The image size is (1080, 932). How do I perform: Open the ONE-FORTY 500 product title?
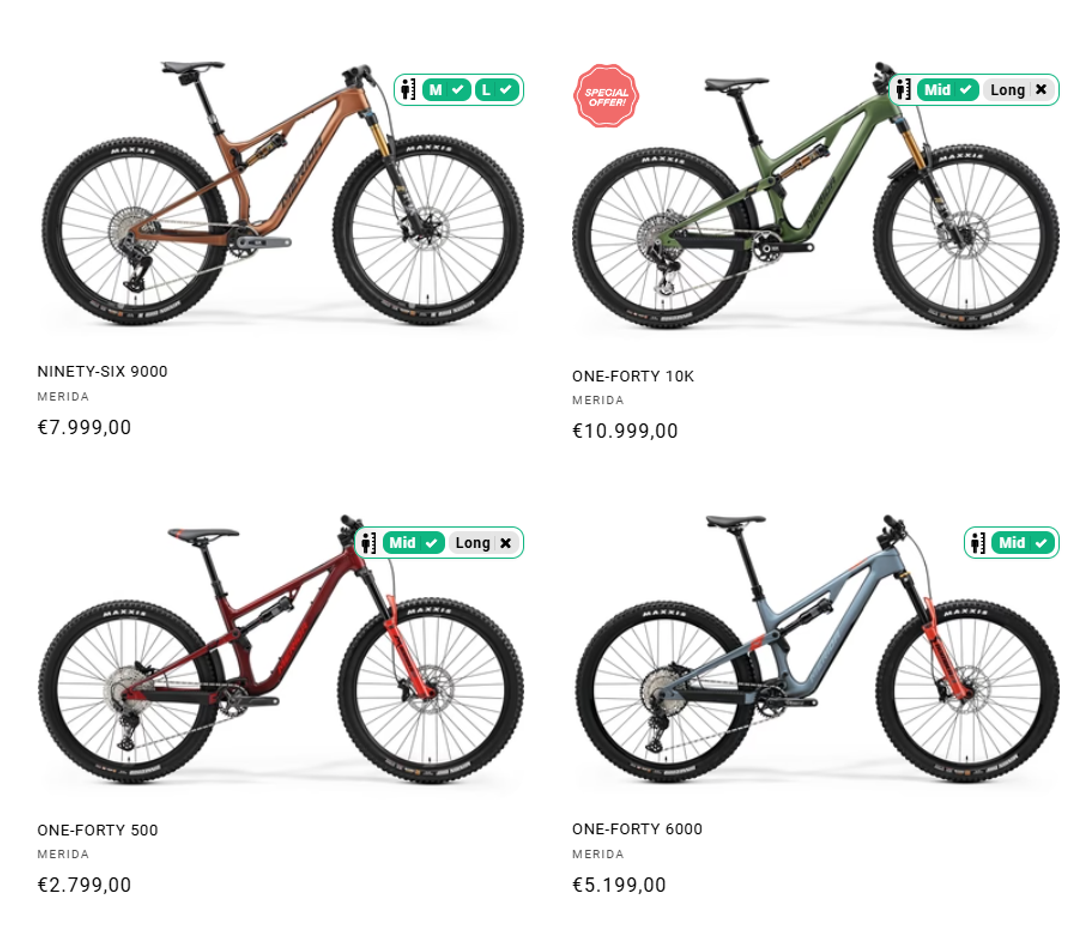pyautogui.click(x=98, y=830)
